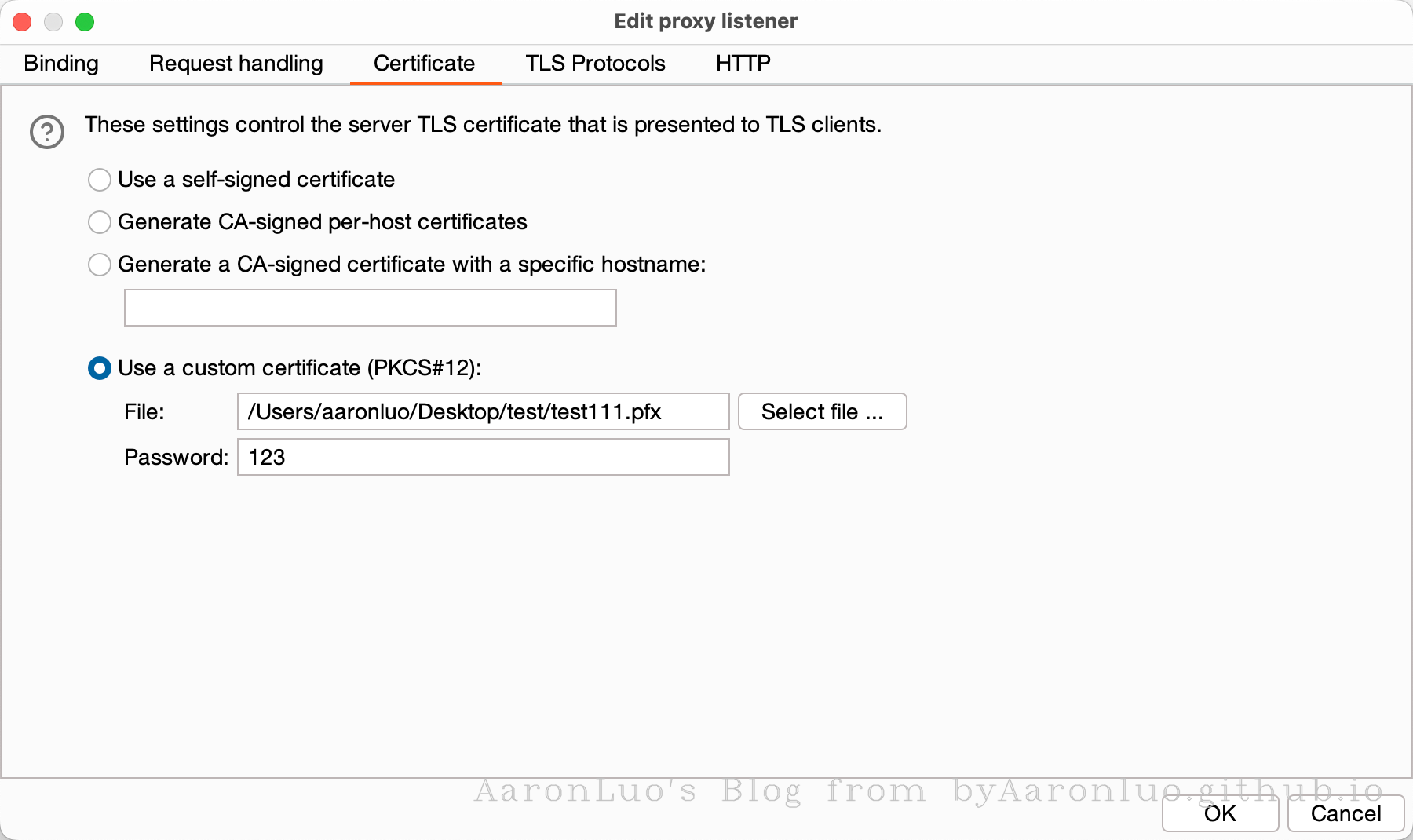Click the gray minimize window button
The image size is (1413, 840).
[x=53, y=22]
